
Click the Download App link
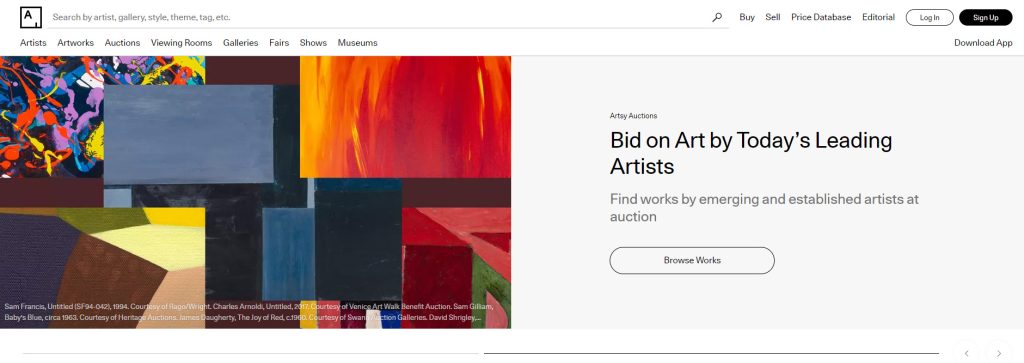(983, 43)
